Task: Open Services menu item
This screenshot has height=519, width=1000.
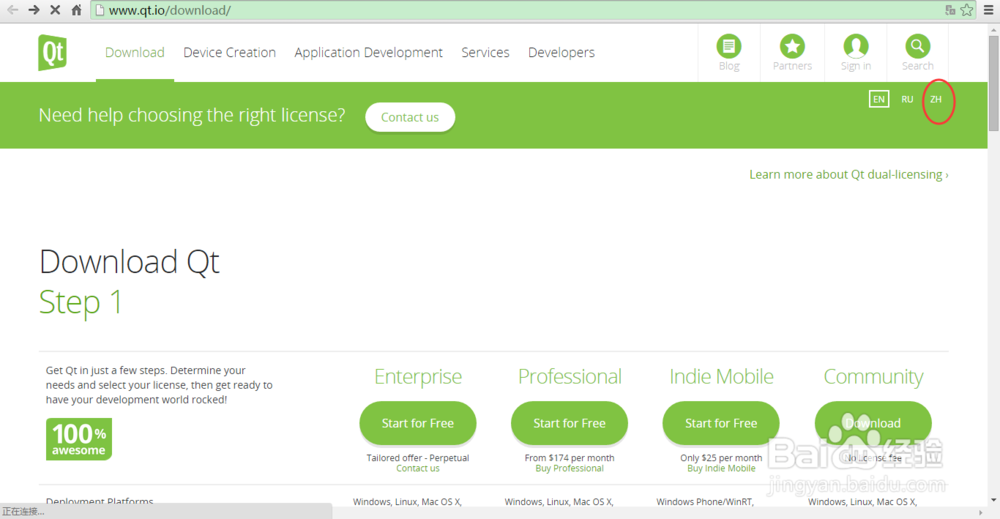Action: pos(485,52)
